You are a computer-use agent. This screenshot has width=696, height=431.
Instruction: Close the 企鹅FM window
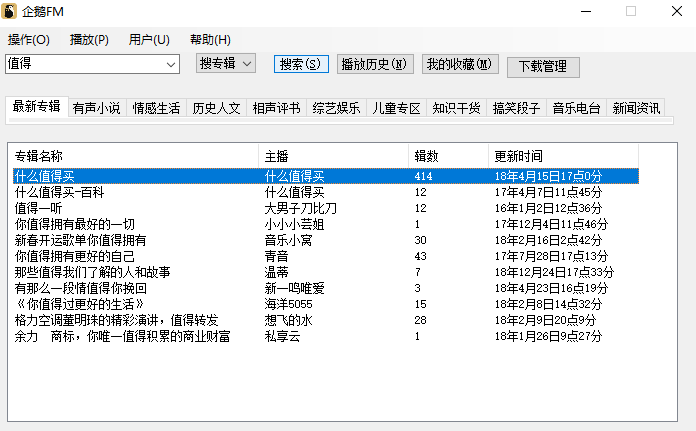point(676,11)
